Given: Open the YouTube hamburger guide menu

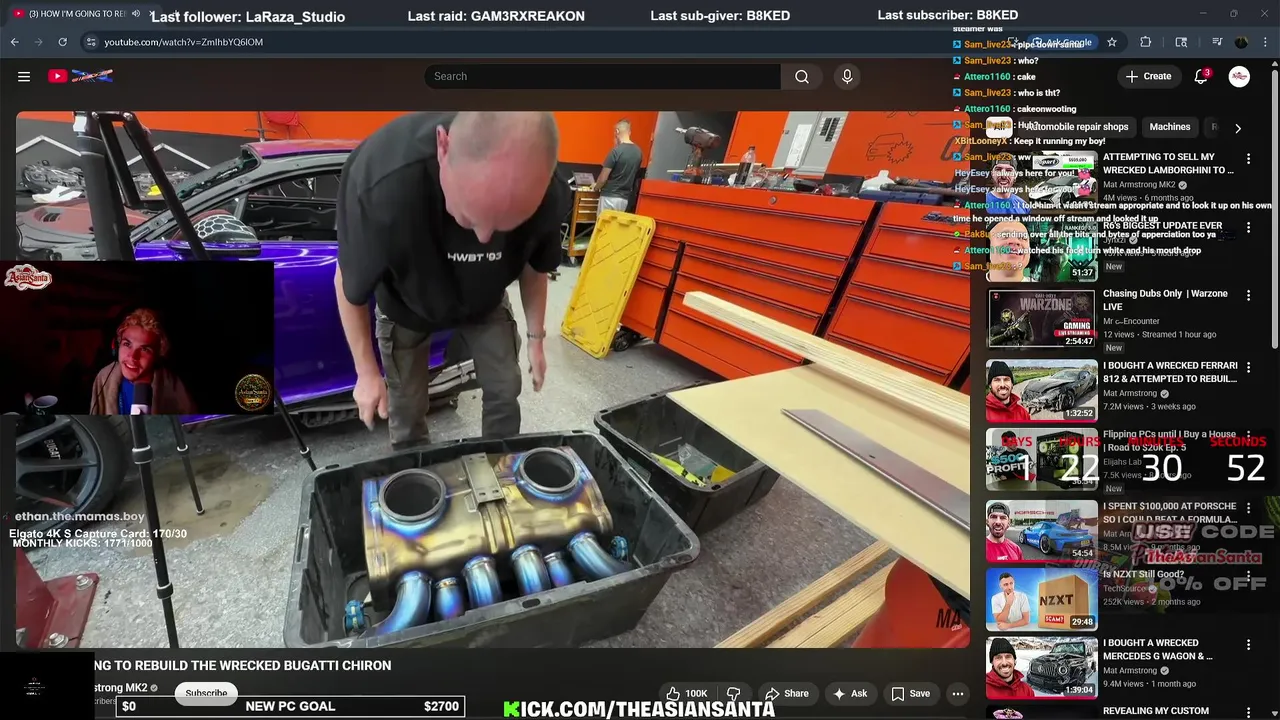Looking at the screenshot, I should 24,76.
